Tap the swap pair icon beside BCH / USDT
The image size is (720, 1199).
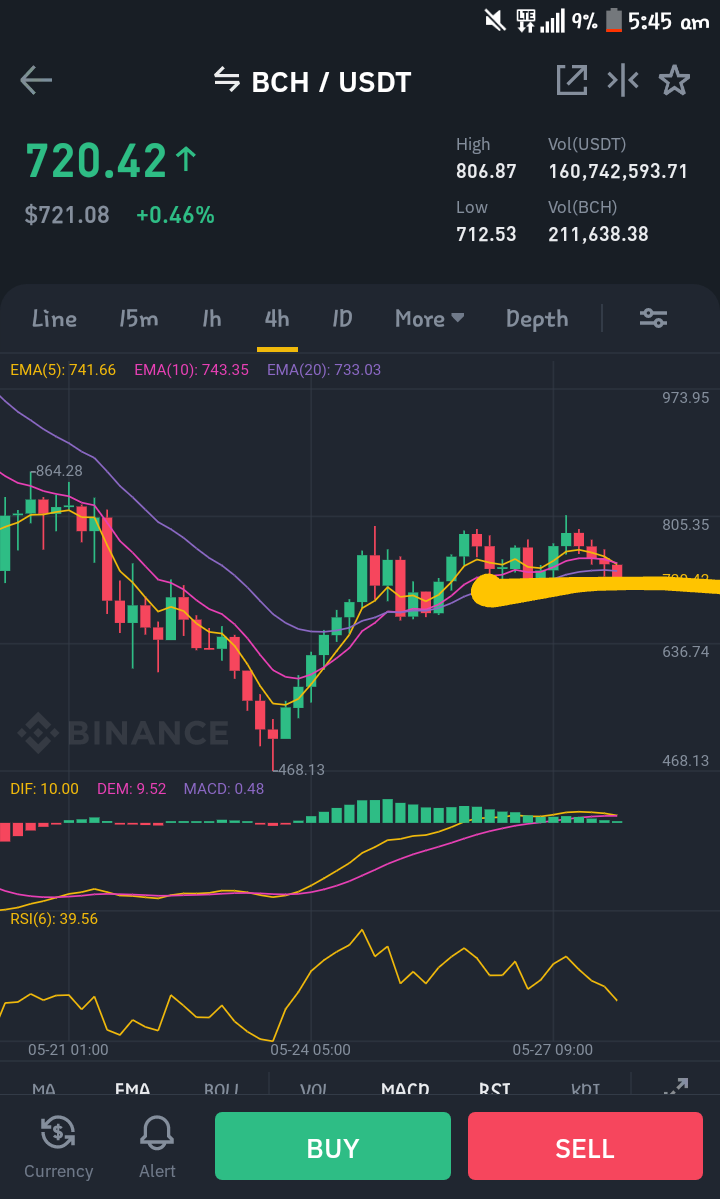coord(227,79)
